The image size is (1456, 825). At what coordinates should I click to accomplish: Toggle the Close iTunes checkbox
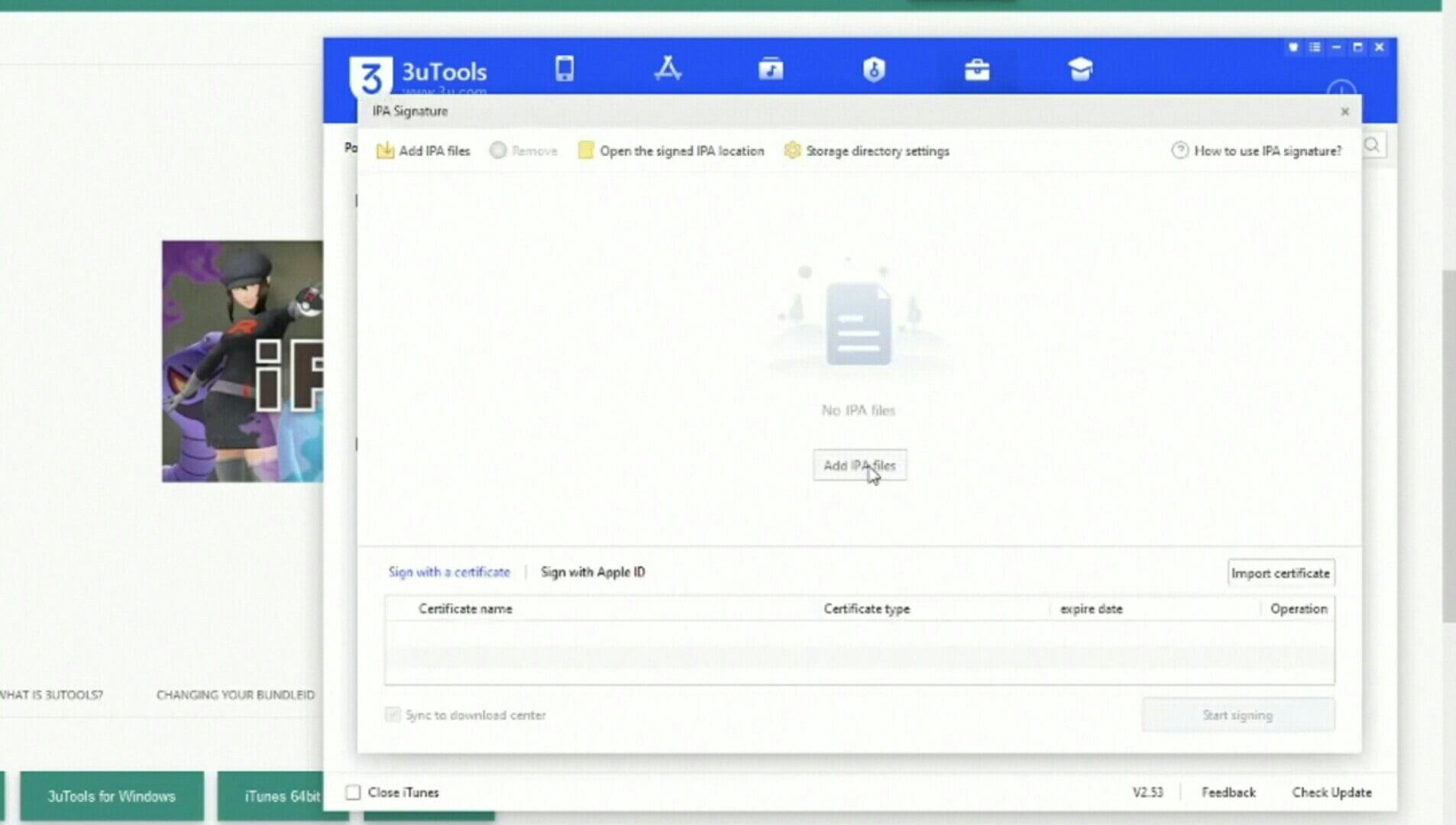click(353, 792)
